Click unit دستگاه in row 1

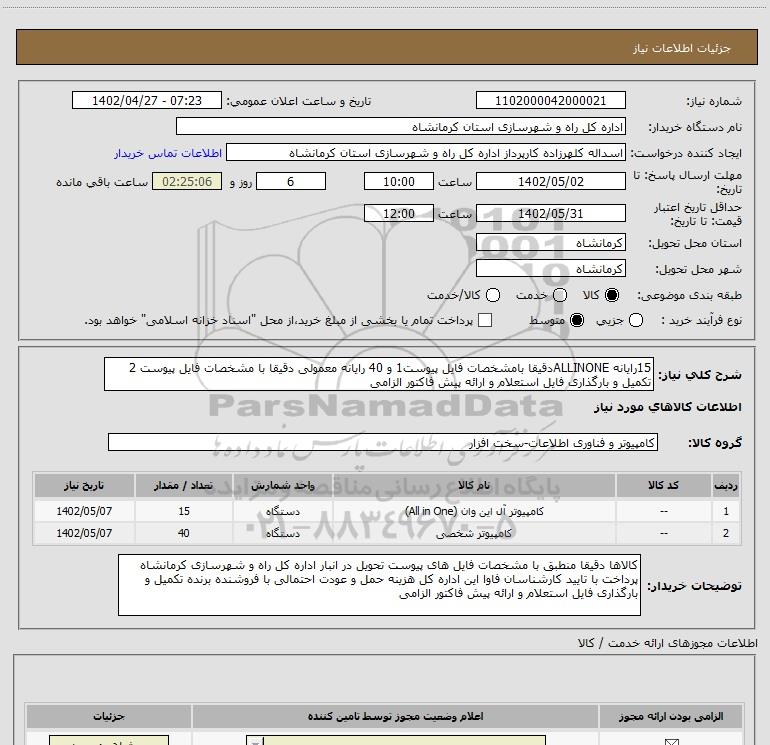(283, 511)
